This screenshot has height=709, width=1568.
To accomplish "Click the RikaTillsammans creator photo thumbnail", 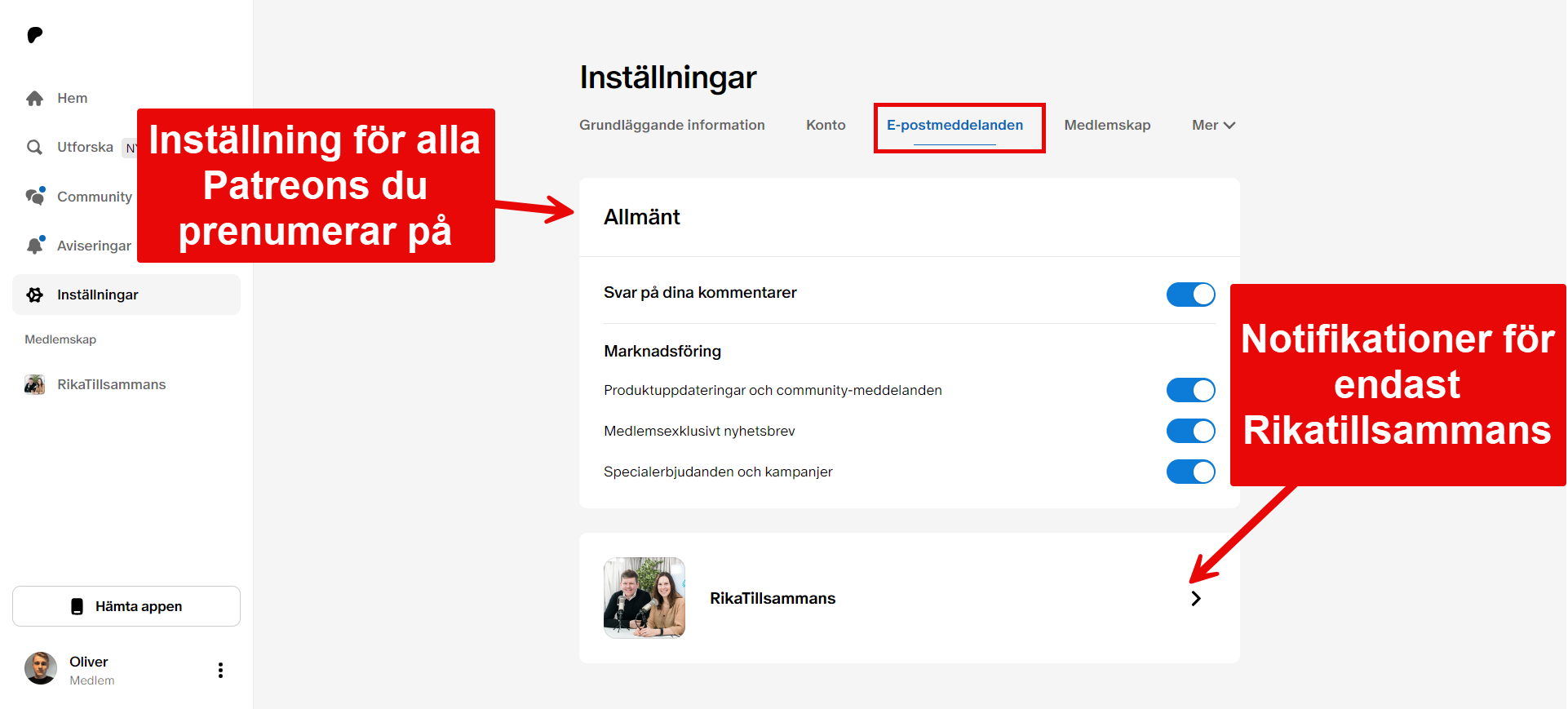I will [x=644, y=598].
